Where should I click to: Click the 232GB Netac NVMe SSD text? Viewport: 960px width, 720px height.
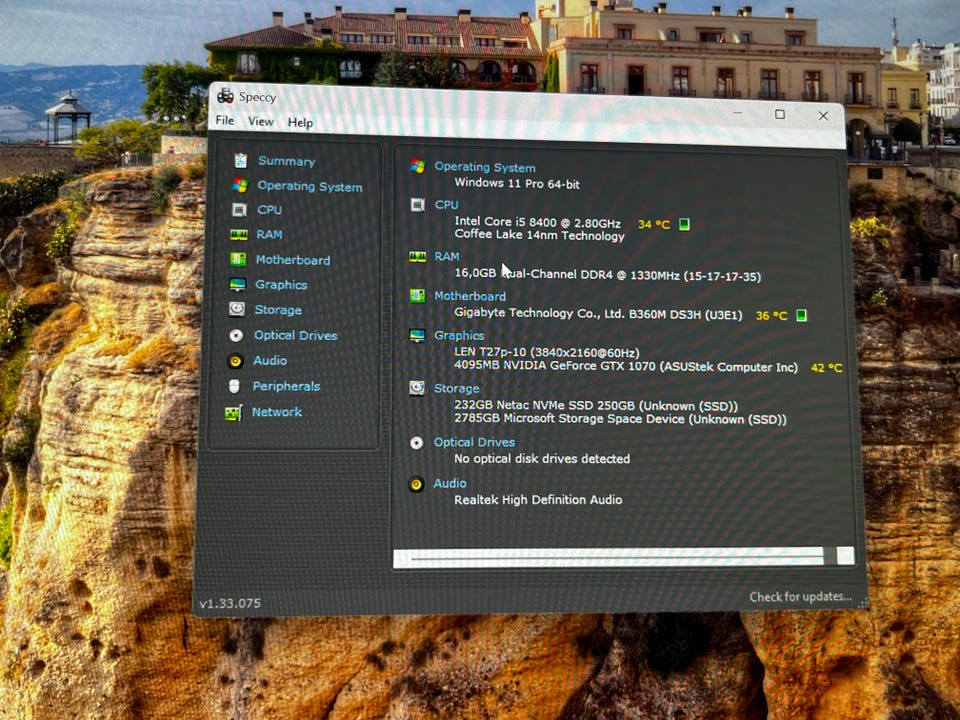point(596,405)
